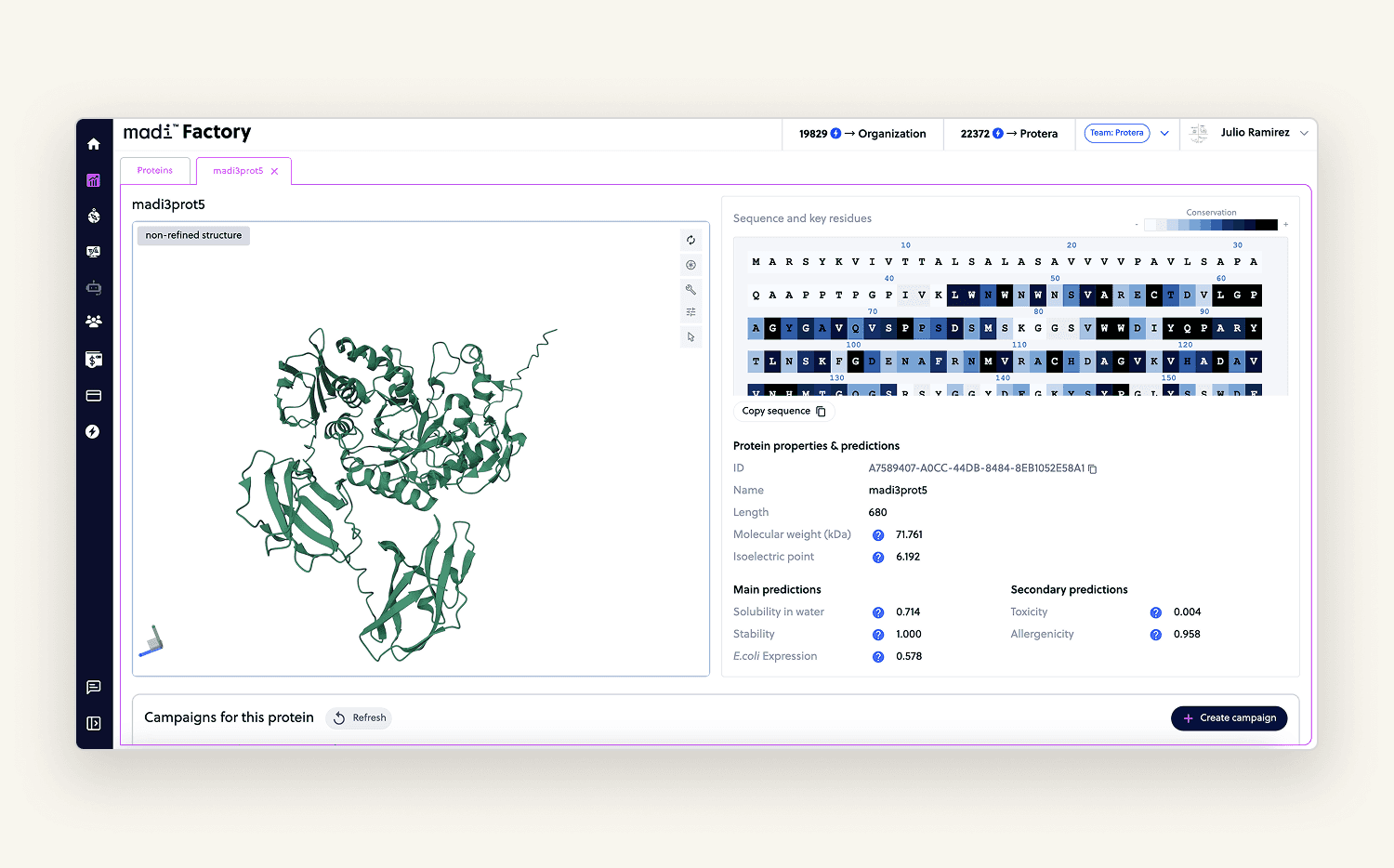Go to the Home icon in sidebar
This screenshot has height=868, width=1394.
pyautogui.click(x=94, y=144)
